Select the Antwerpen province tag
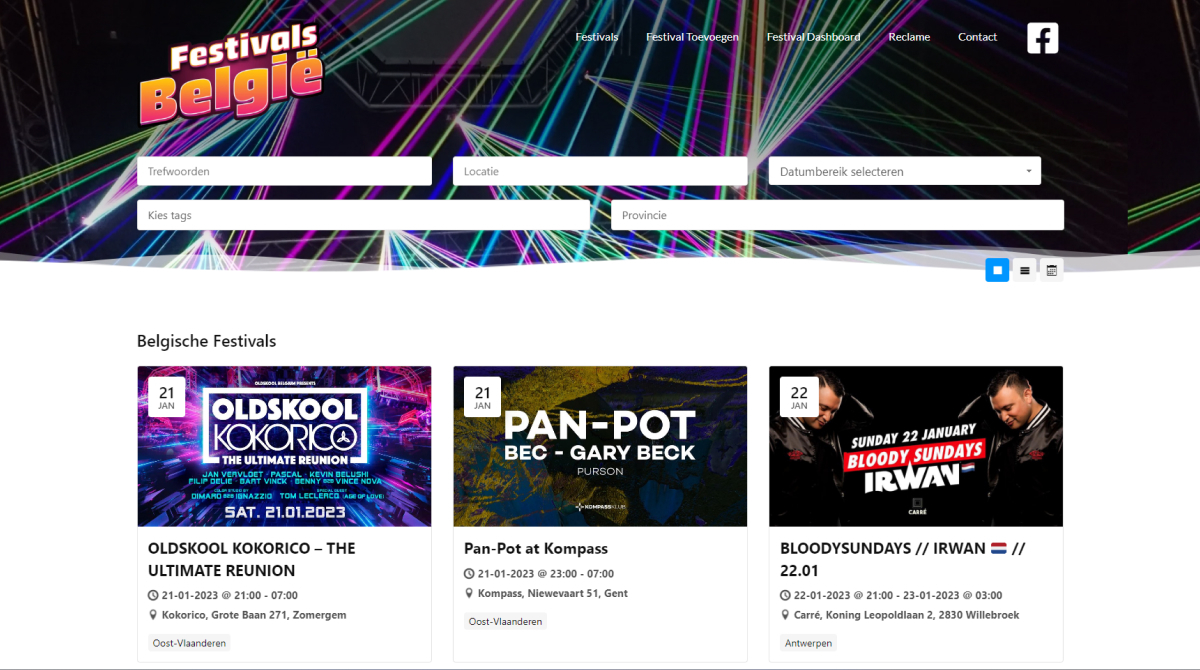Image resolution: width=1200 pixels, height=670 pixels. [x=809, y=643]
